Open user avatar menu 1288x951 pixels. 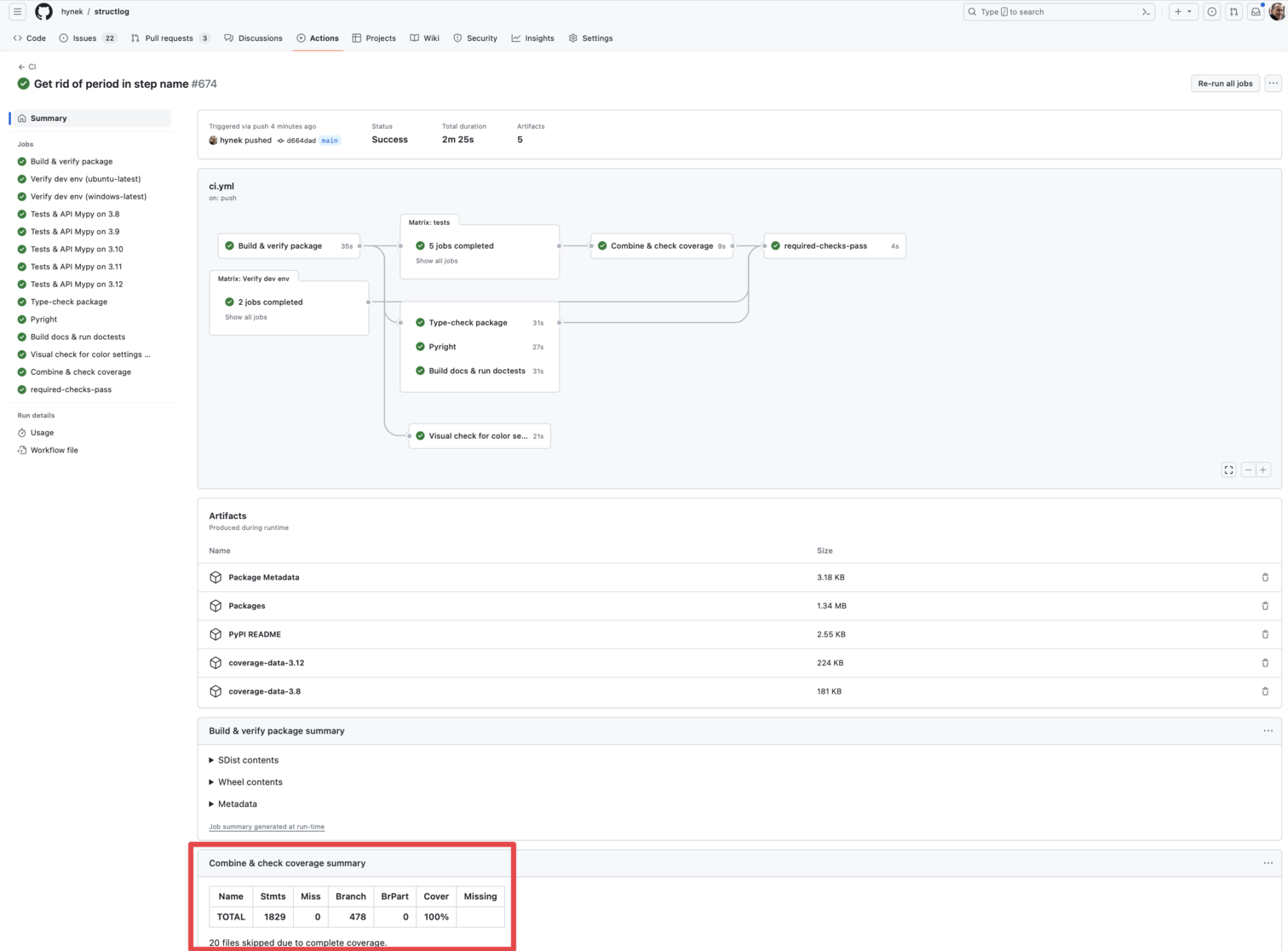(x=1277, y=12)
